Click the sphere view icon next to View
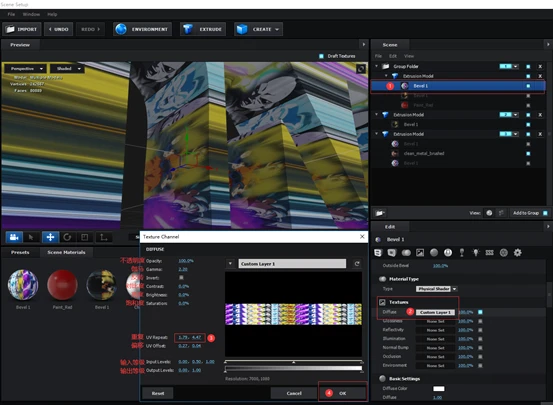This screenshot has width=554, height=406. point(489,213)
